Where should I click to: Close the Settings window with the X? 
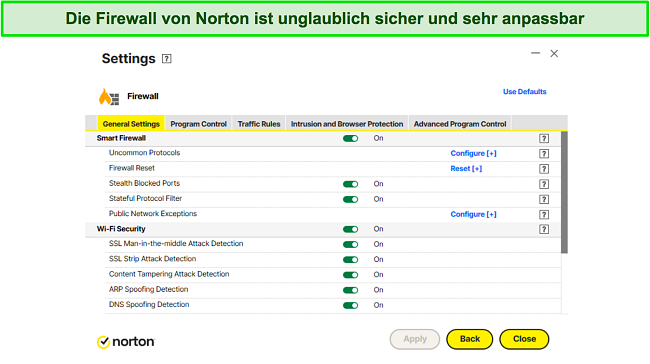pyautogui.click(x=554, y=53)
